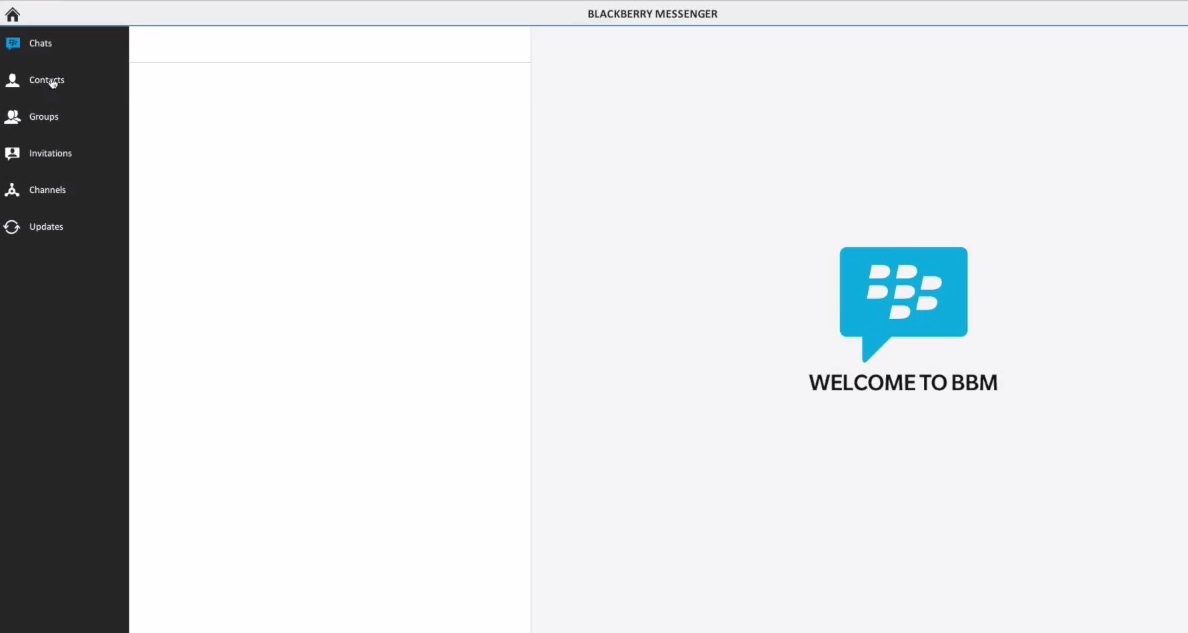Click the Invitations icon in sidebar
This screenshot has height=633, width=1188.
point(12,153)
